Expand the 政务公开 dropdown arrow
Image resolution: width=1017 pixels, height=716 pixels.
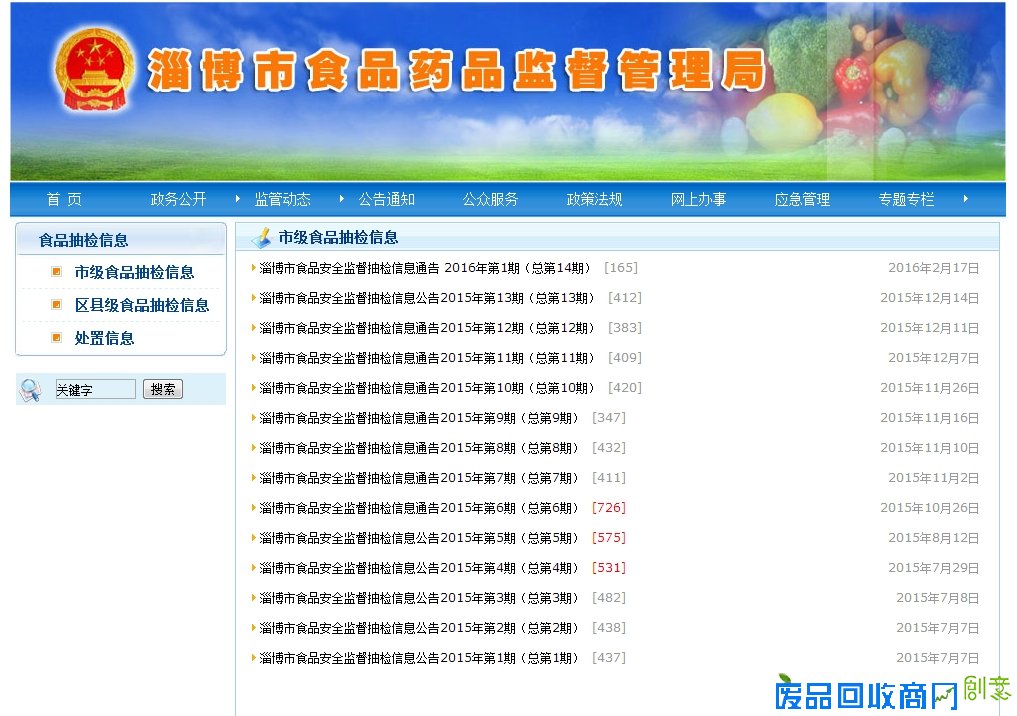click(237, 199)
